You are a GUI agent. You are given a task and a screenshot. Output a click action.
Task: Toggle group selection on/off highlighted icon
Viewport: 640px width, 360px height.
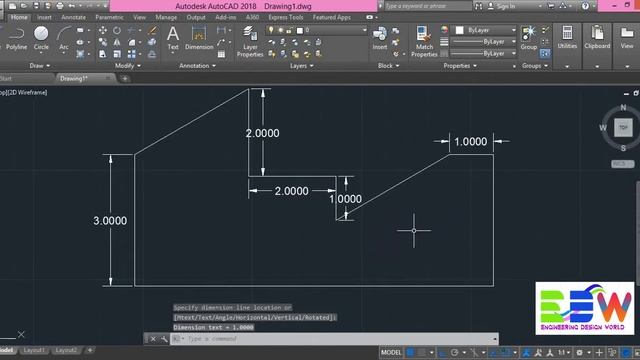545,53
